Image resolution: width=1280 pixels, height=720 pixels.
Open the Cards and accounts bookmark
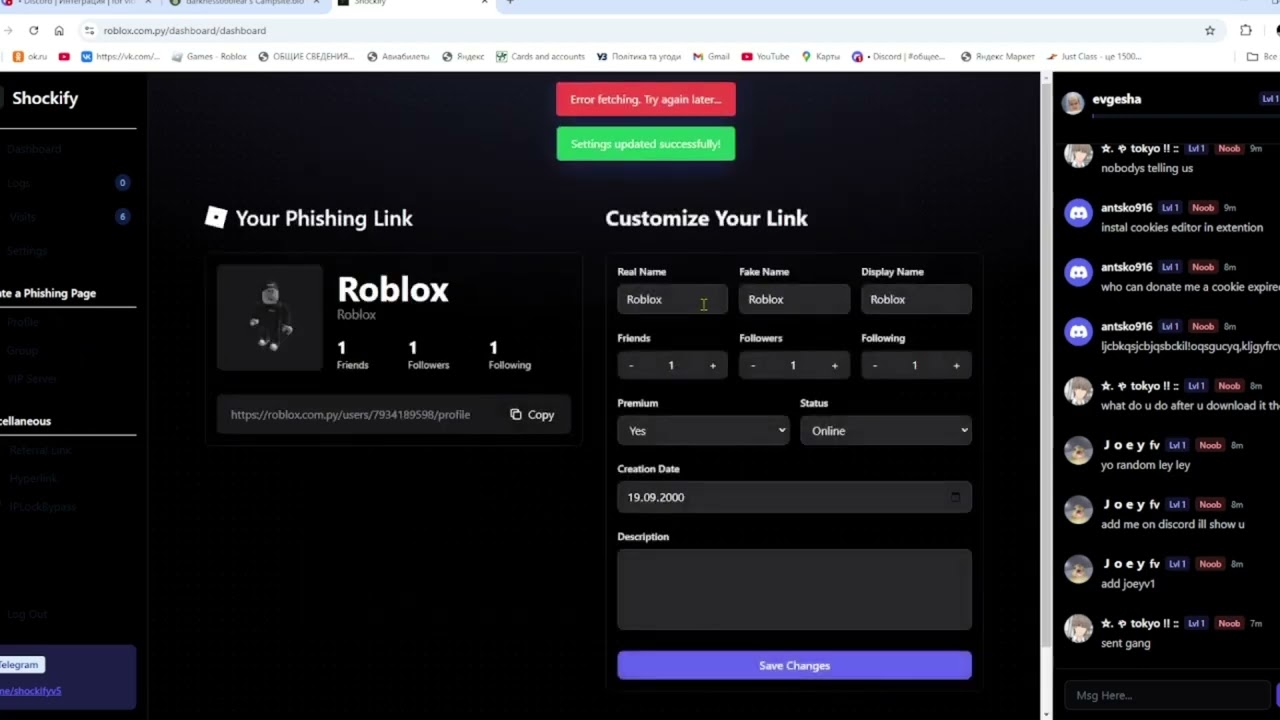click(x=540, y=57)
